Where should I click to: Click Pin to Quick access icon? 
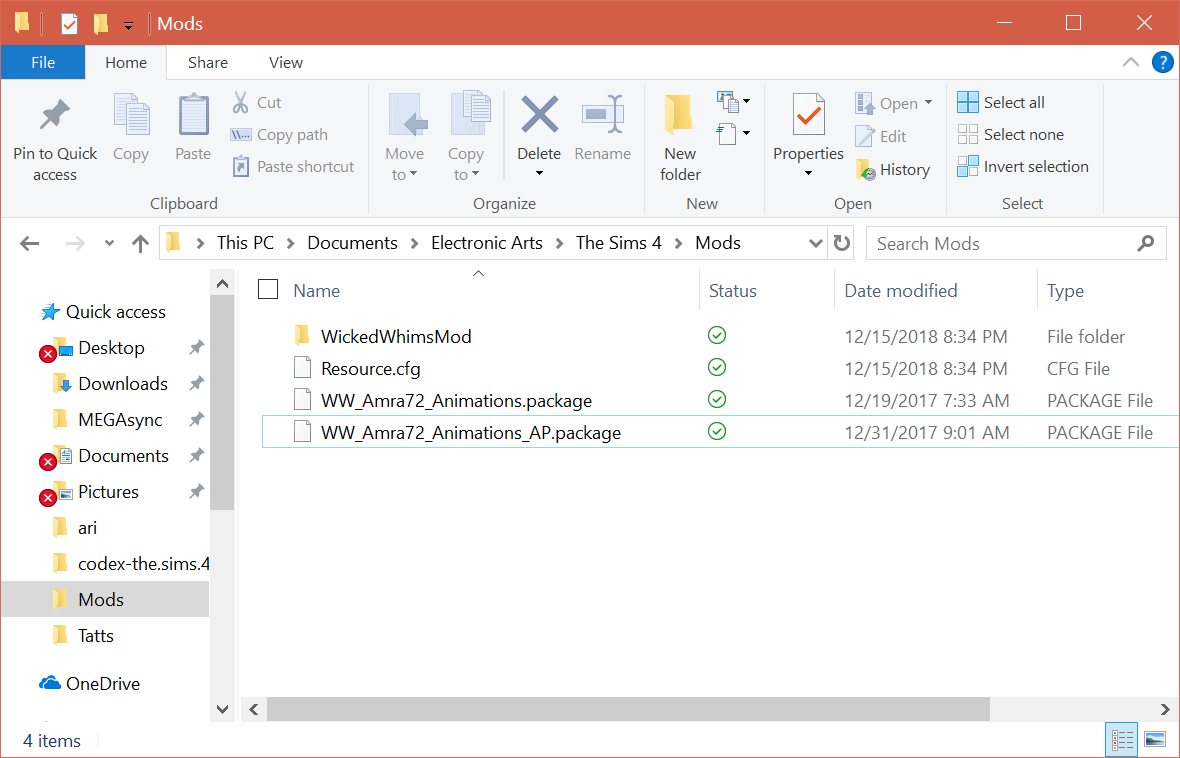(x=55, y=115)
